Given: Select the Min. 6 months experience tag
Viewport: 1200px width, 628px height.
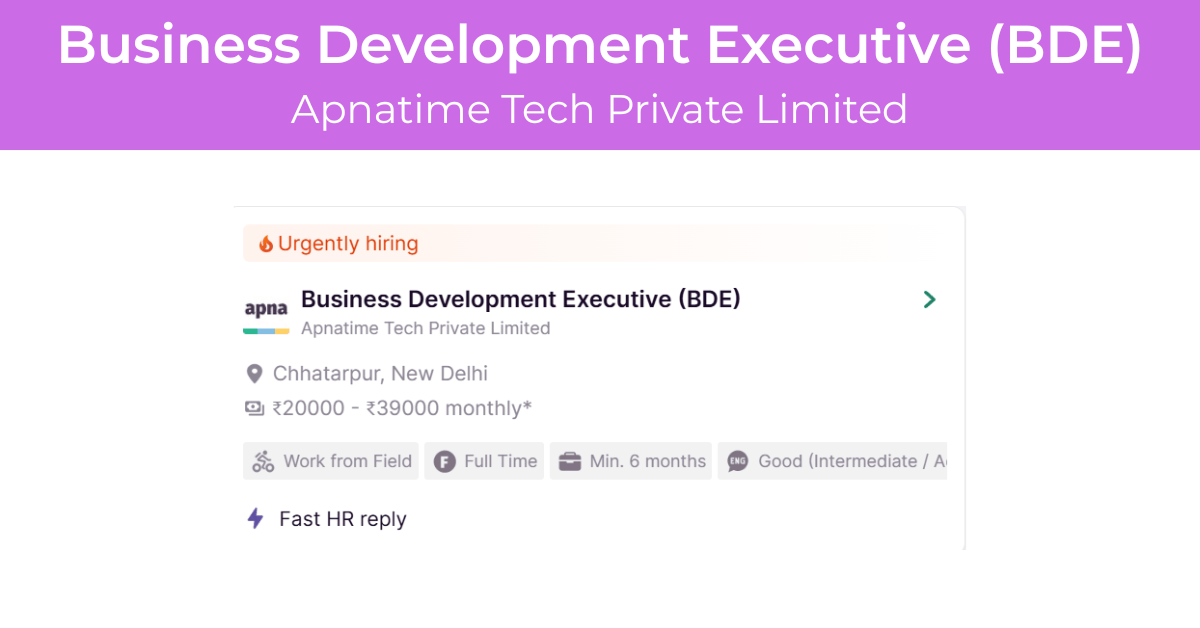Looking at the screenshot, I should point(631,461).
